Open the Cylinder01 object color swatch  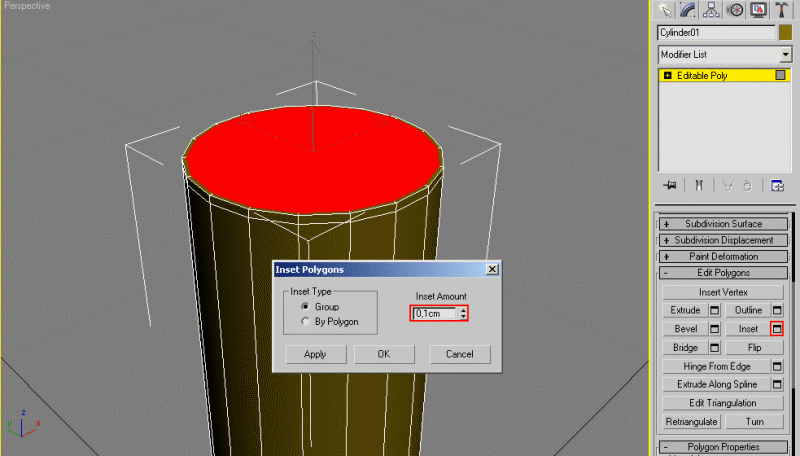(x=785, y=33)
